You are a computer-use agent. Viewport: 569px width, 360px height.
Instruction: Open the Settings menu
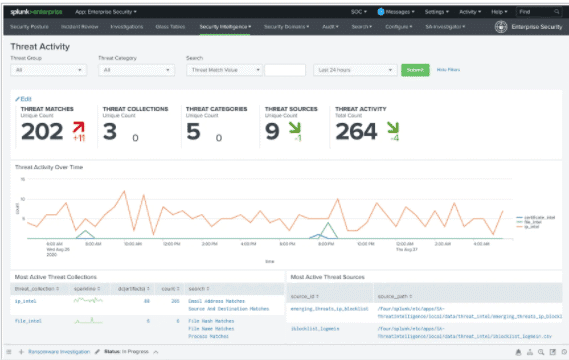437,12
